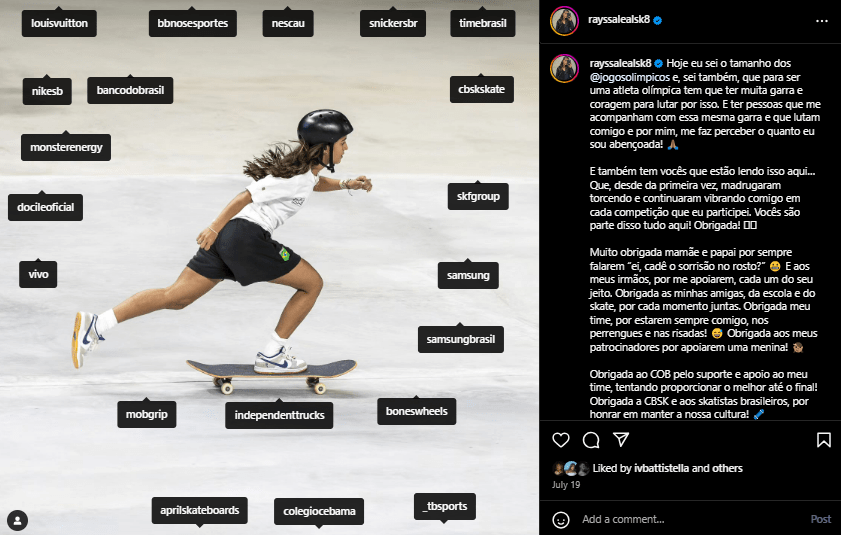
Task: Click into Add a comment field
Action: [692, 519]
